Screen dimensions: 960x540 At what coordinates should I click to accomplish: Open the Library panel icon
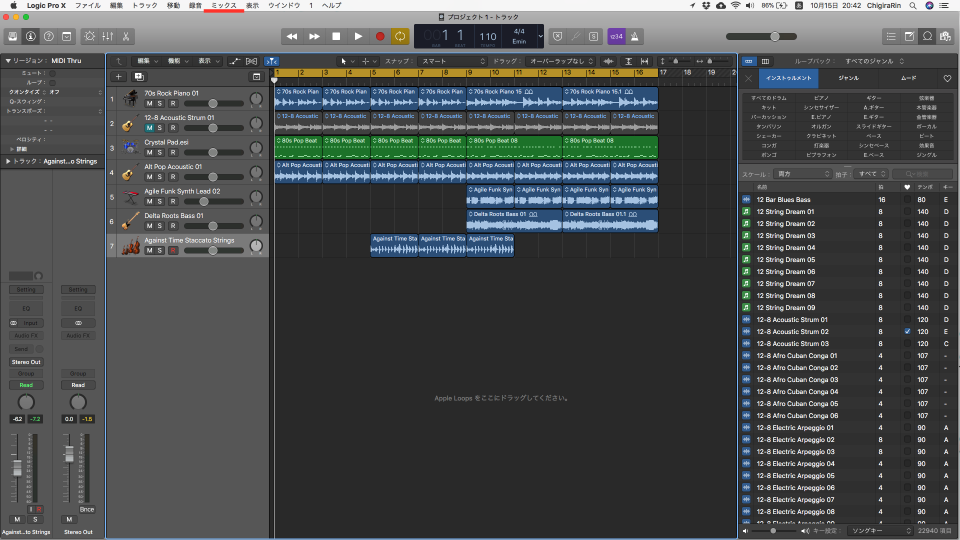[12, 37]
